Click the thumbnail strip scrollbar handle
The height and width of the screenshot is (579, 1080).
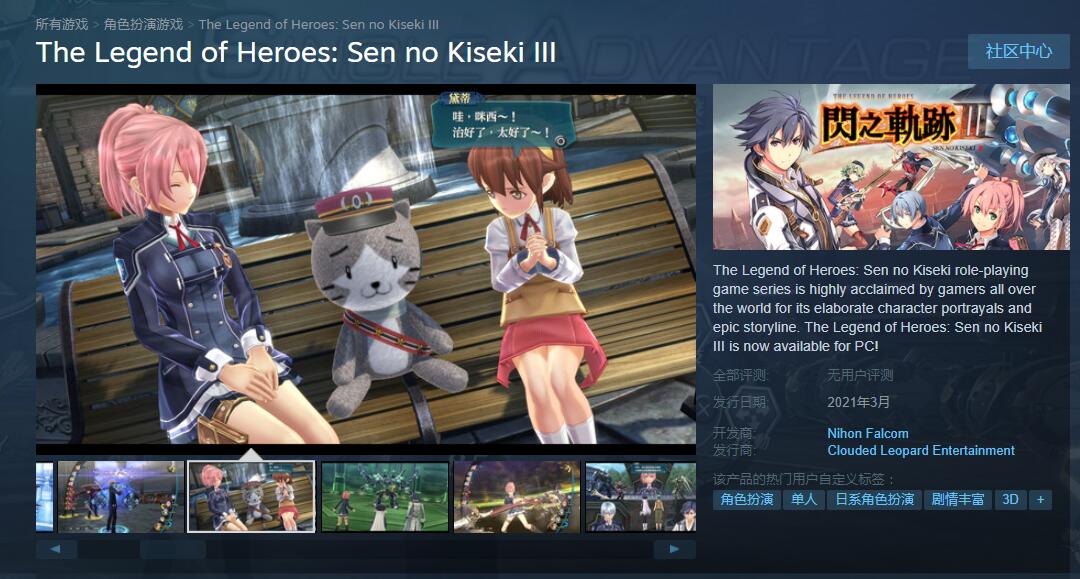tap(173, 549)
